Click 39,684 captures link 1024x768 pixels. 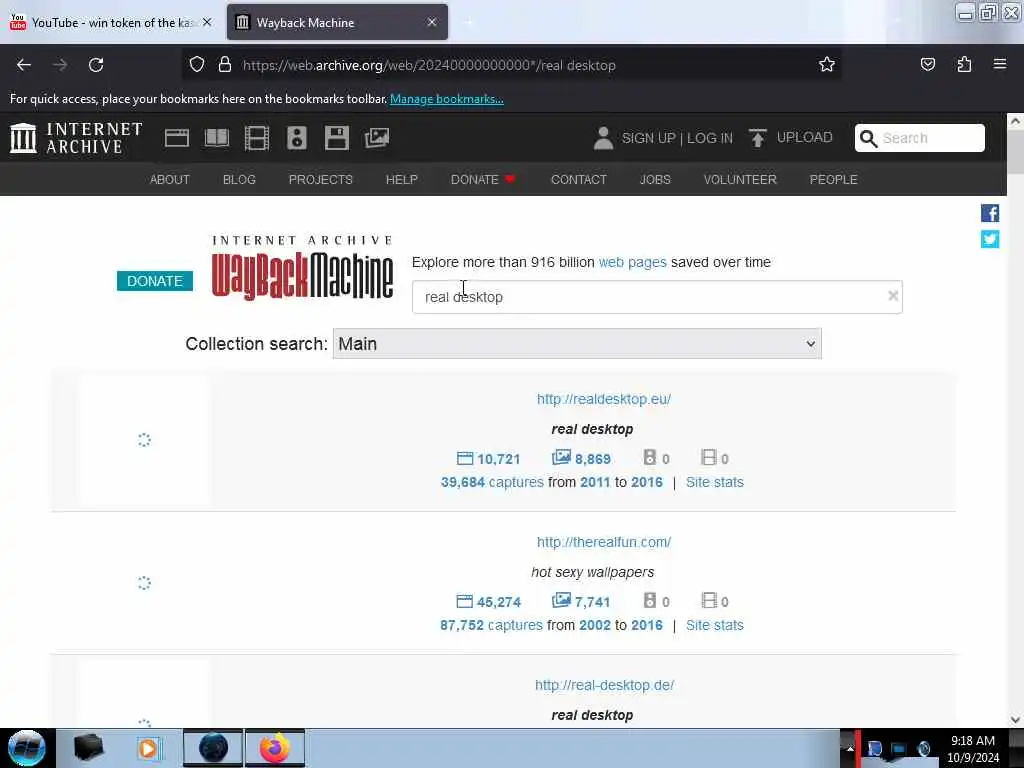click(x=492, y=482)
